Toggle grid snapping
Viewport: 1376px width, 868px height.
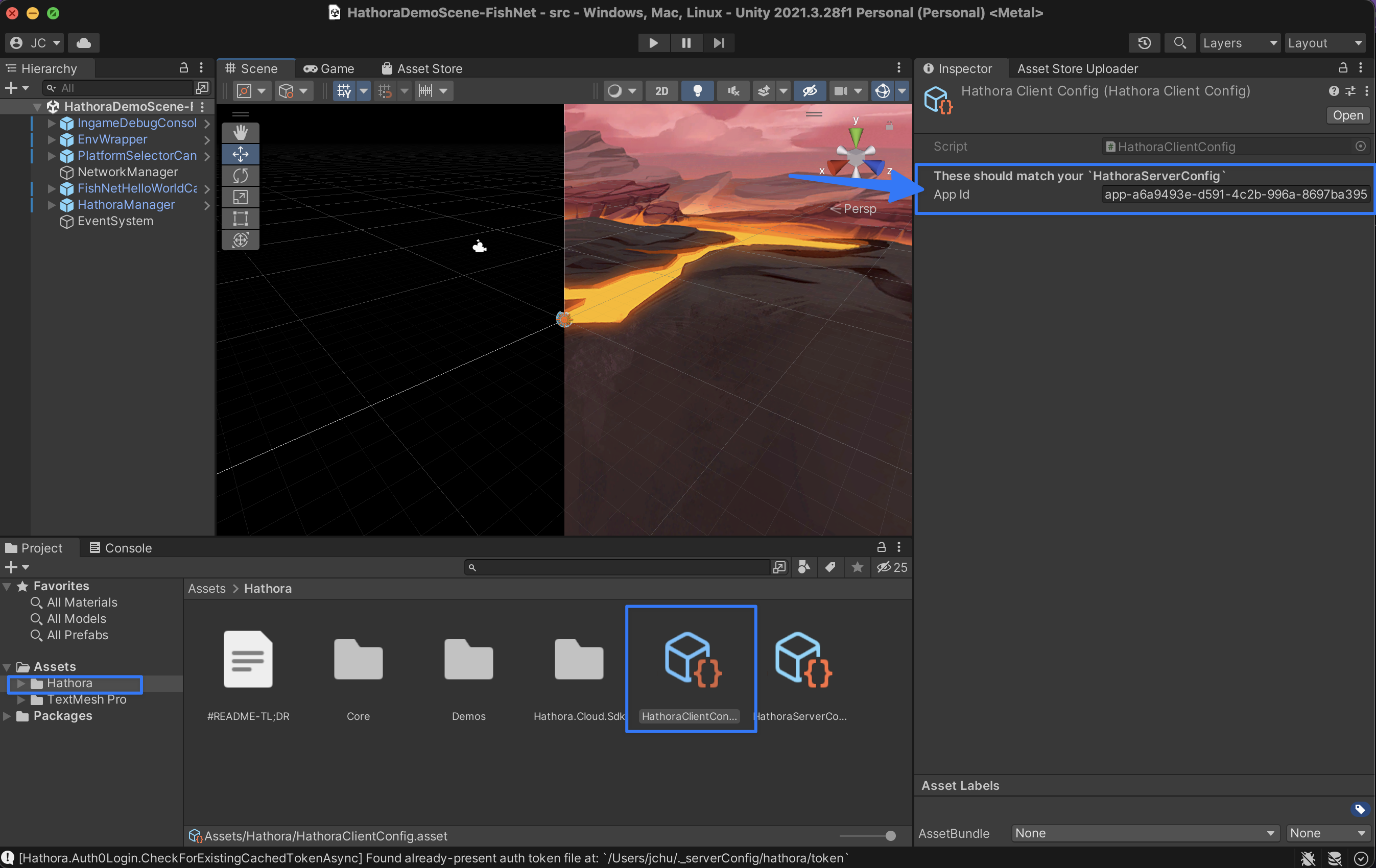point(385,91)
